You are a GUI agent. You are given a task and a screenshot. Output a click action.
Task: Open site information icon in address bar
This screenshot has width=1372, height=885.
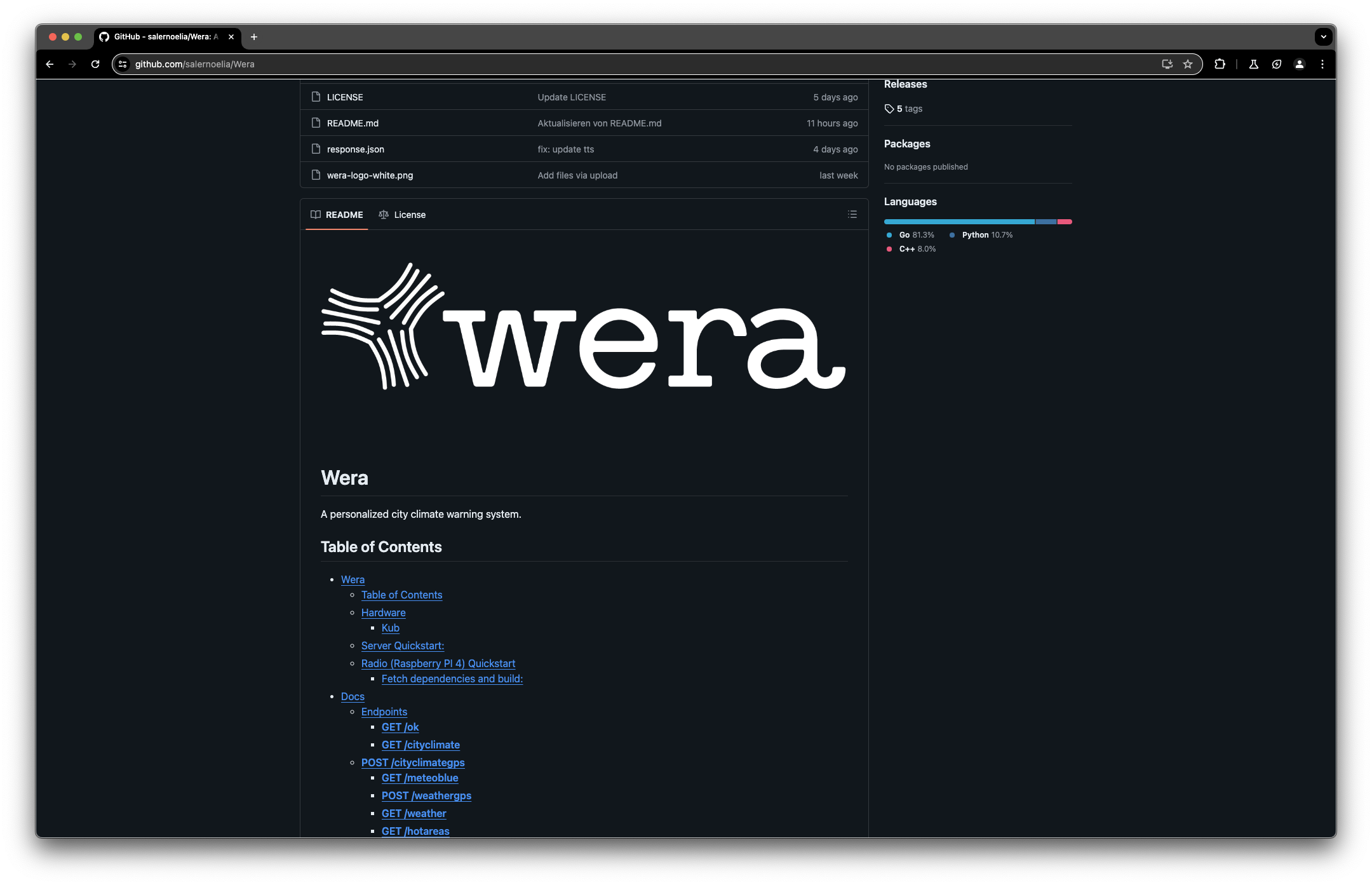pos(123,64)
